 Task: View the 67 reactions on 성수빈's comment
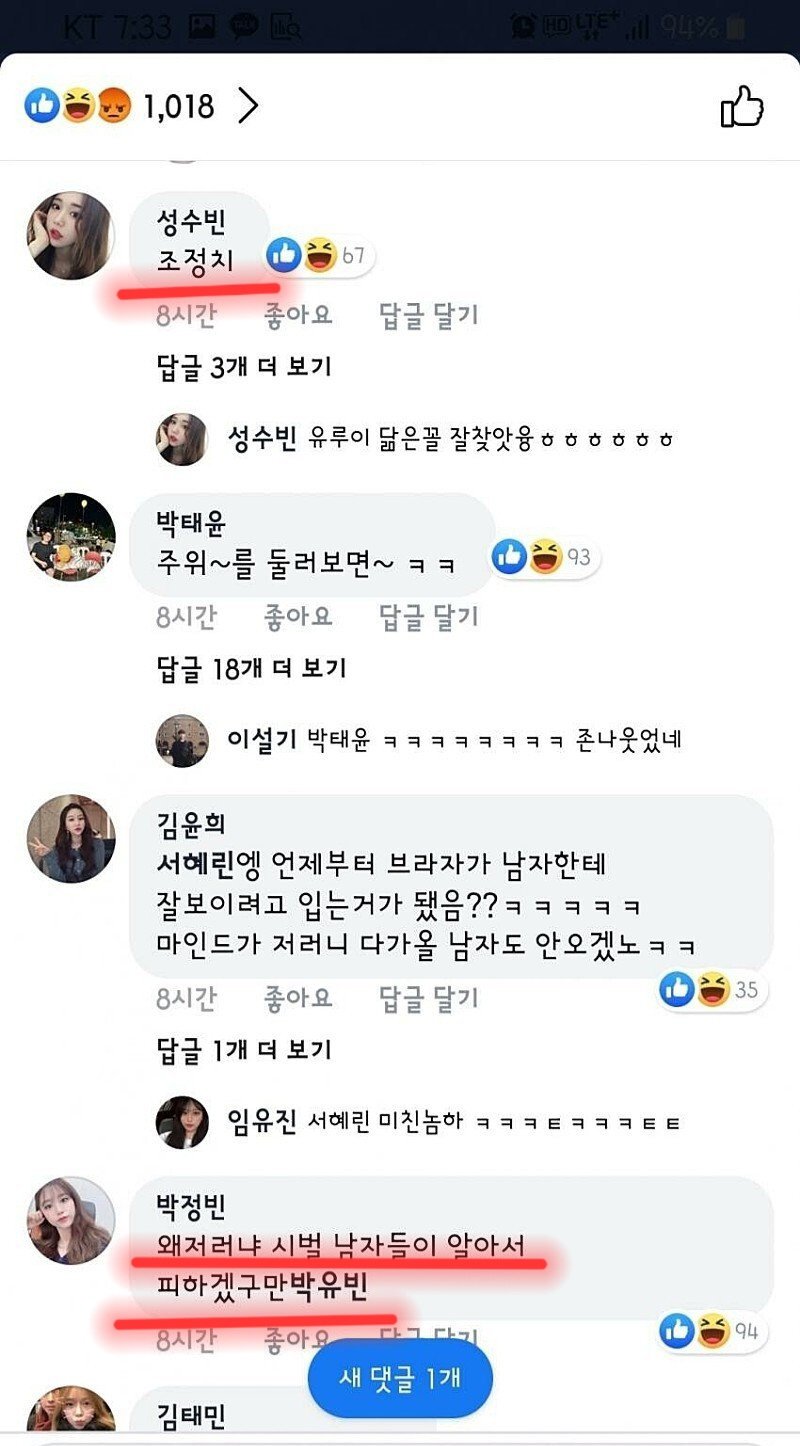pyautogui.click(x=320, y=256)
